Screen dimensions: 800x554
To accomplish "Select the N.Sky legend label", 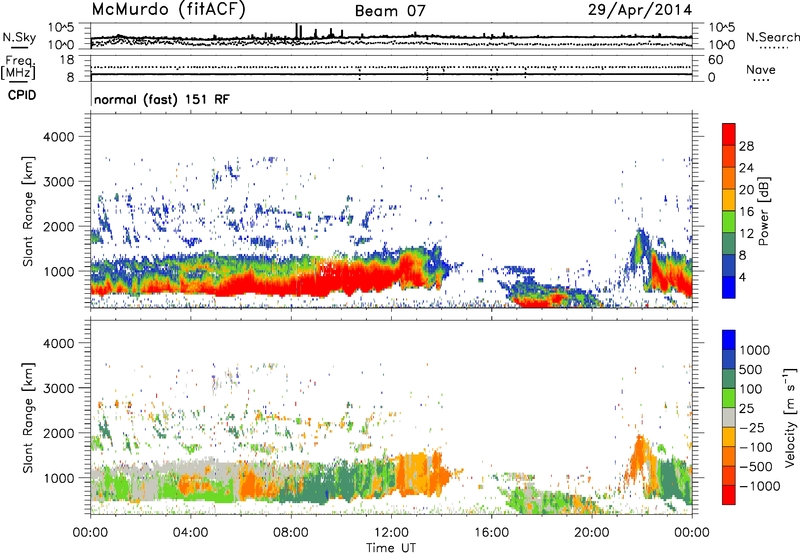I will [x=19, y=37].
